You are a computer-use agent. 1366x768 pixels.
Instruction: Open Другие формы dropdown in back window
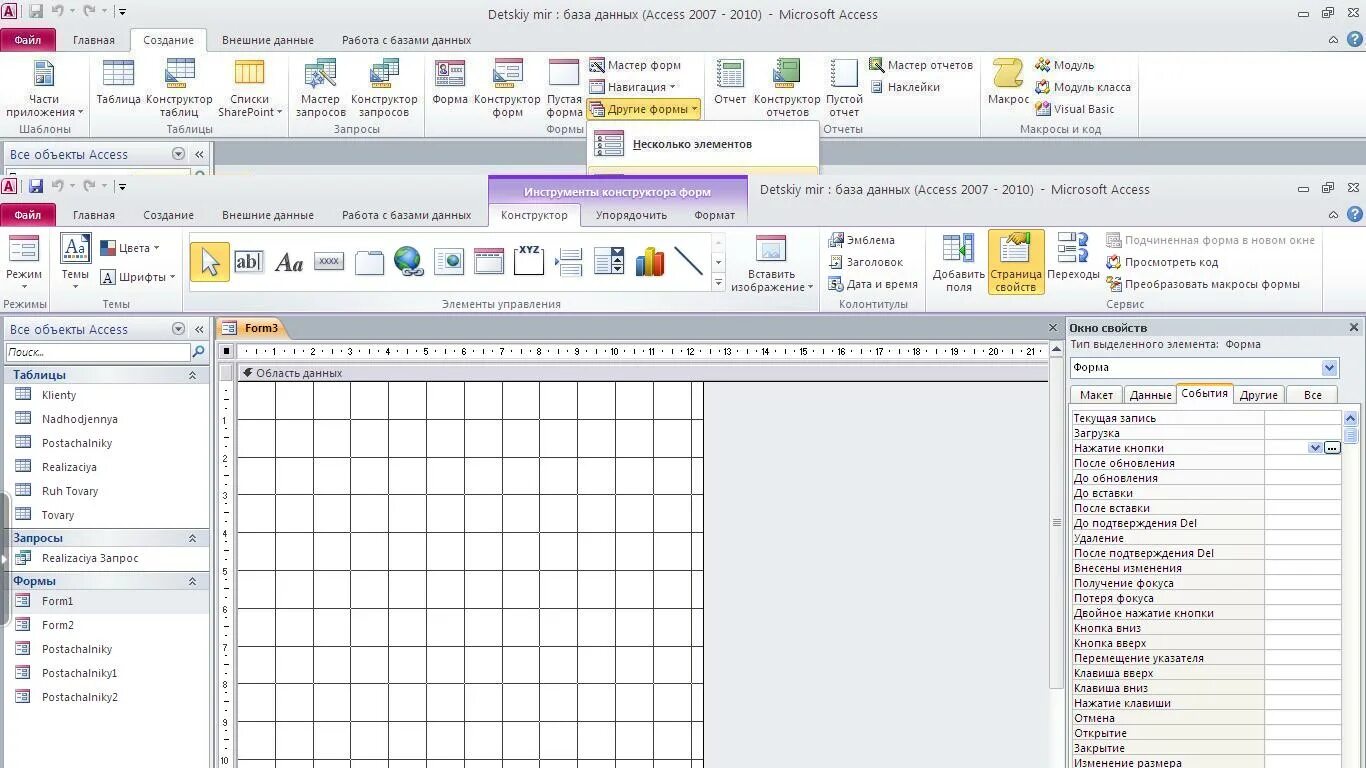click(644, 109)
